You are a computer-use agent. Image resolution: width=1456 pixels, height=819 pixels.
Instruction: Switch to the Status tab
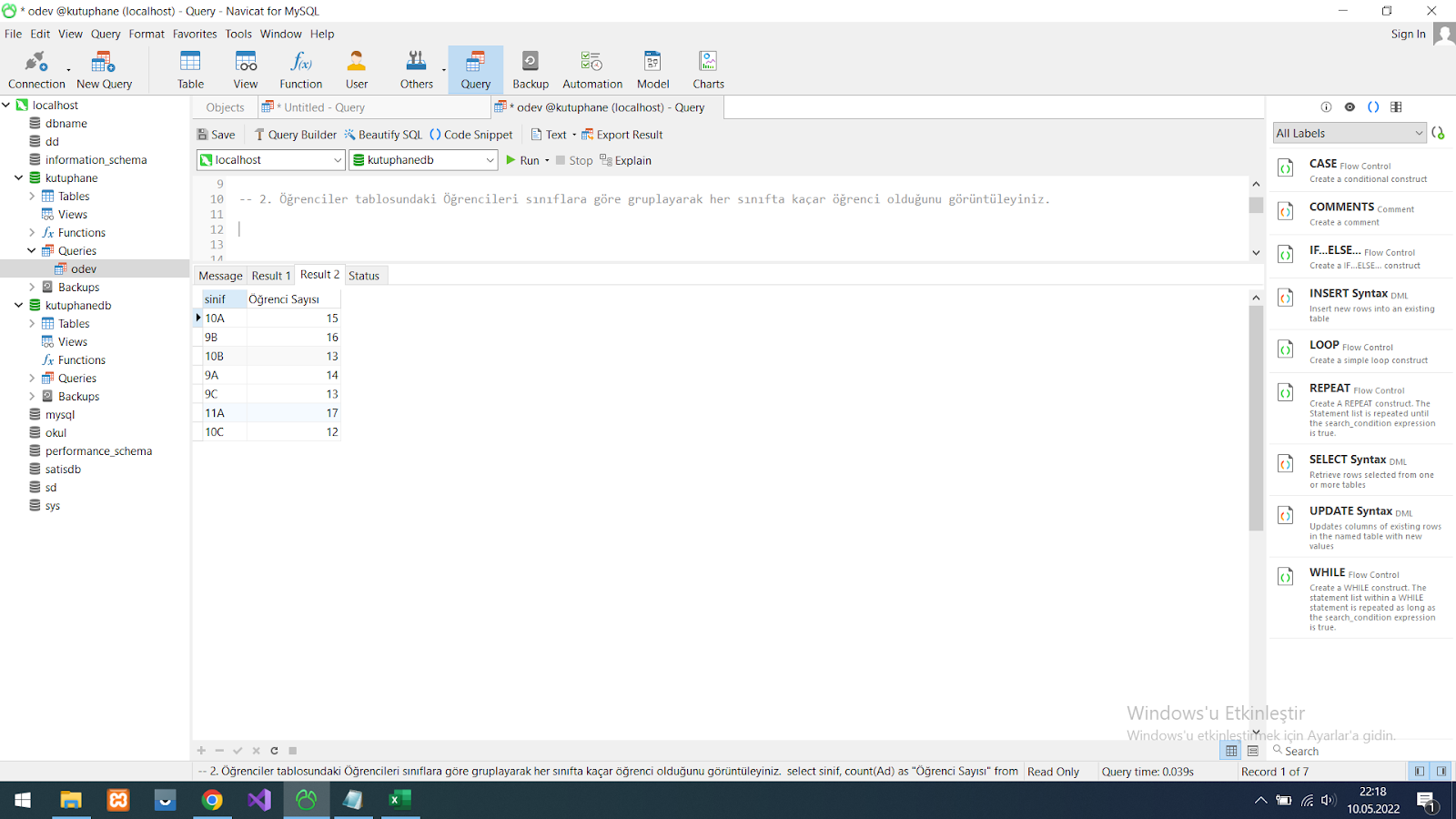point(364,276)
